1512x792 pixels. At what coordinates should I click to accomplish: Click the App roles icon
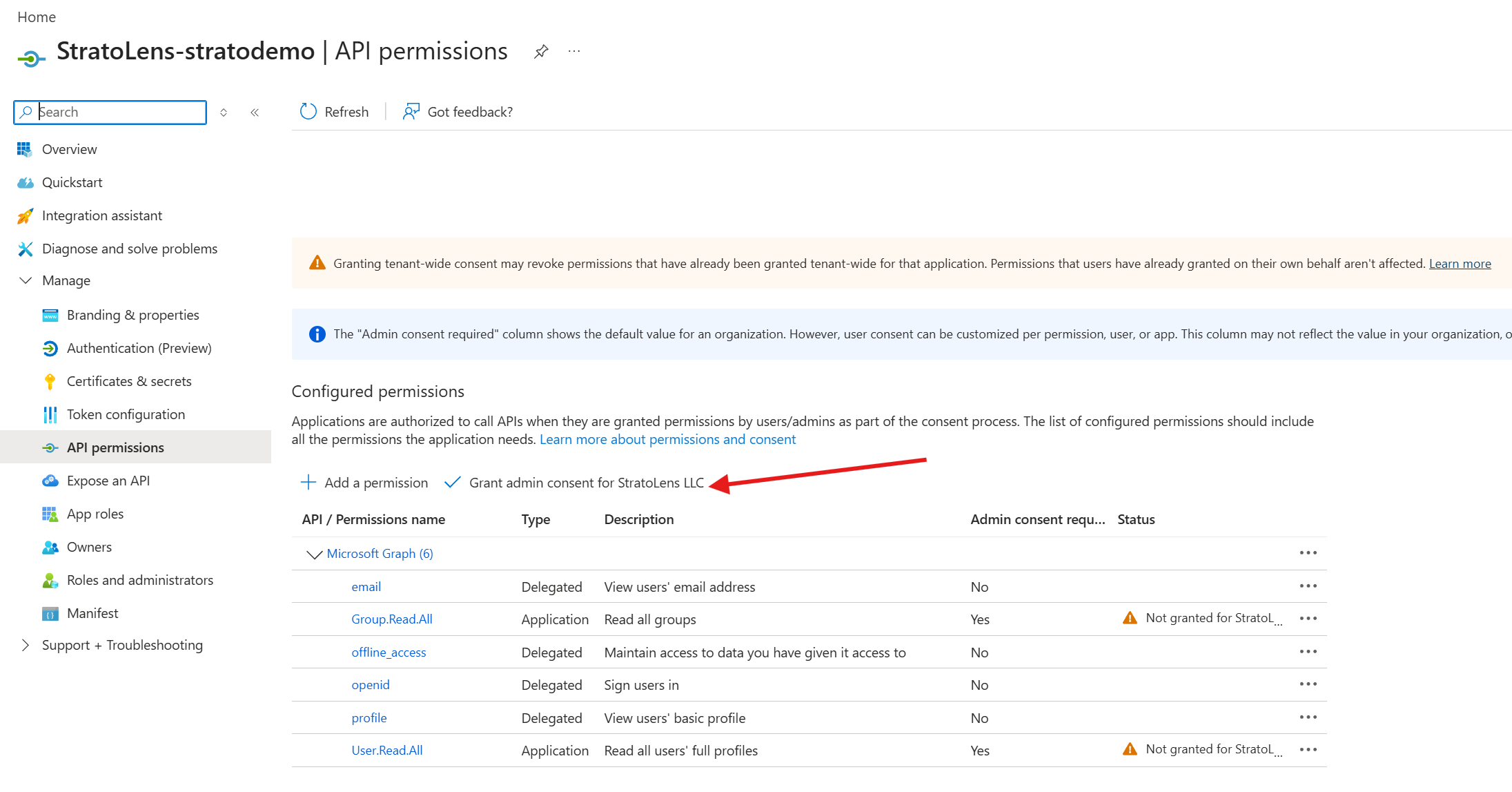click(x=50, y=514)
